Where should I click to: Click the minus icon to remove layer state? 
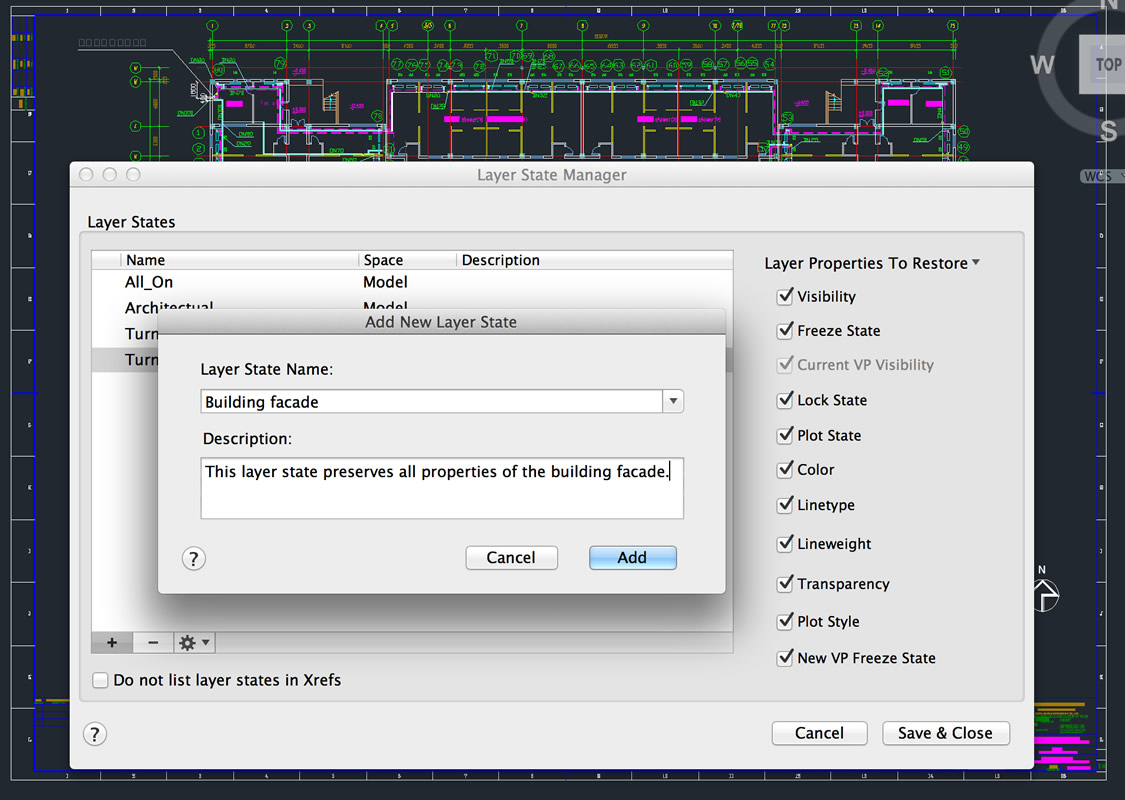click(152, 643)
